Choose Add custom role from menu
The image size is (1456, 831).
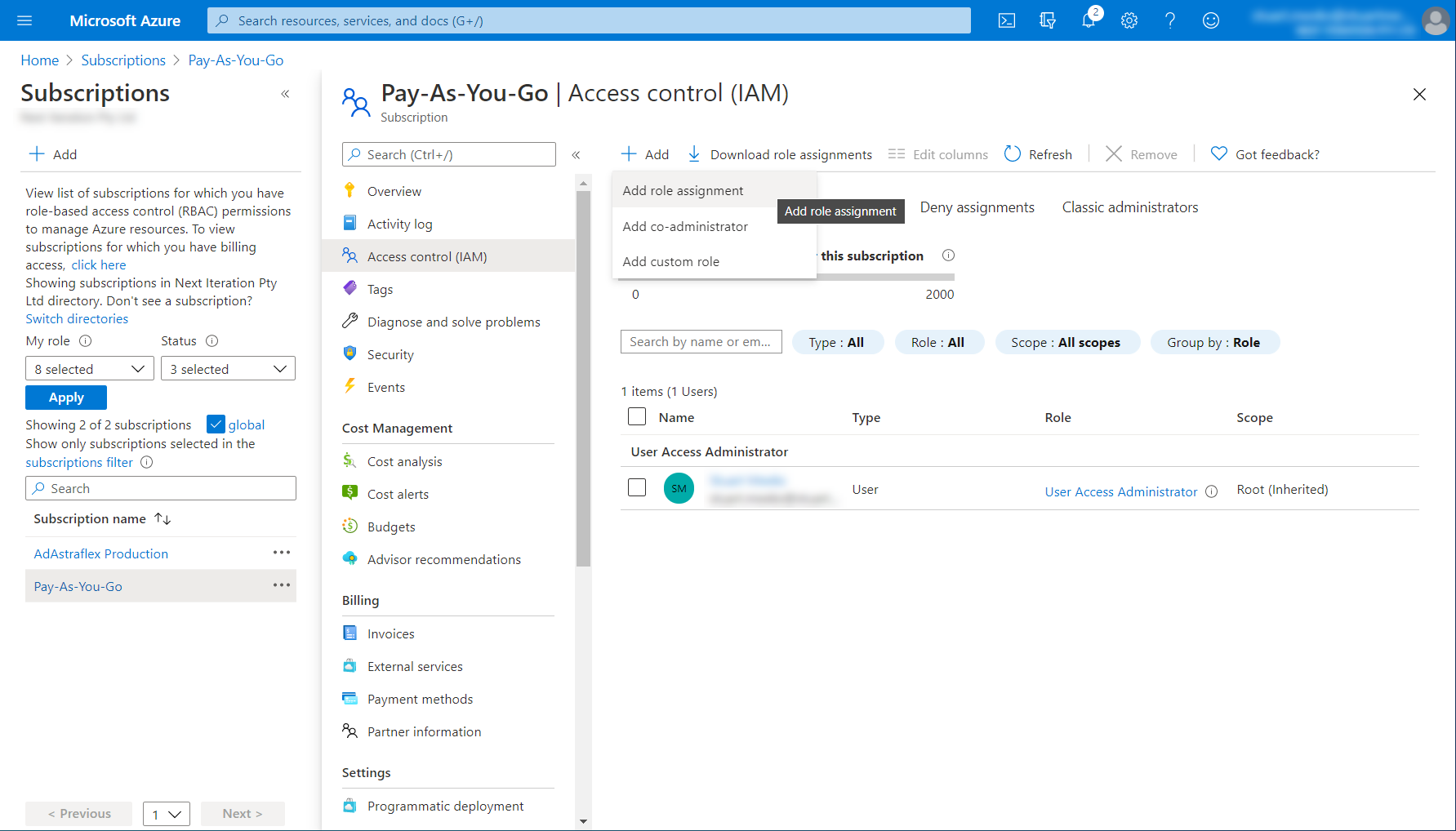[x=671, y=262]
